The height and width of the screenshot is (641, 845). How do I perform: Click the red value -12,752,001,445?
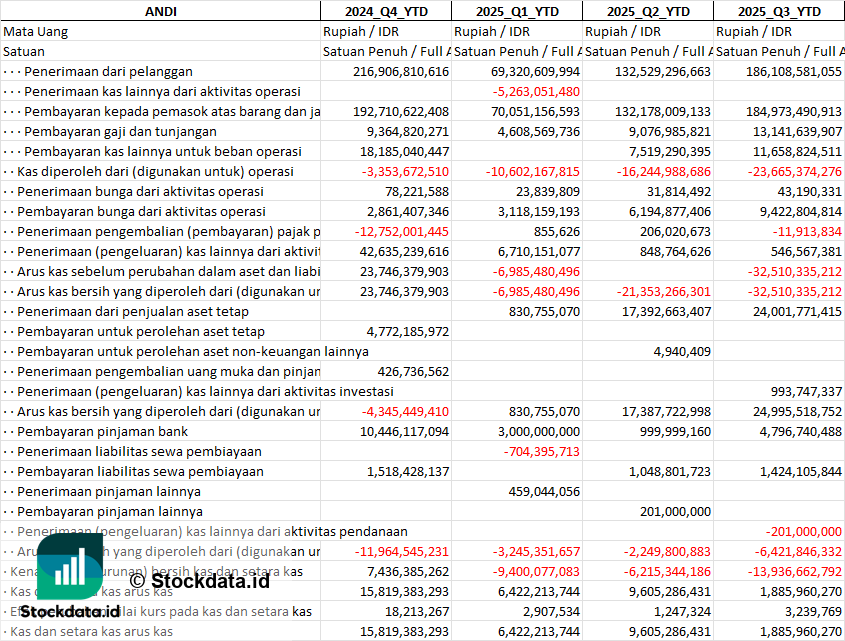pos(402,231)
